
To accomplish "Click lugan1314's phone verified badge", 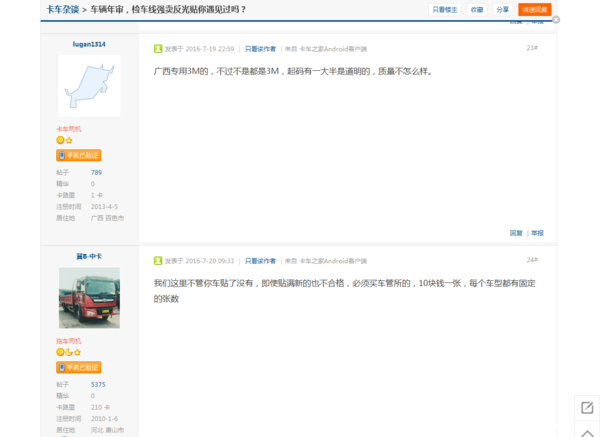I will coord(79,155).
